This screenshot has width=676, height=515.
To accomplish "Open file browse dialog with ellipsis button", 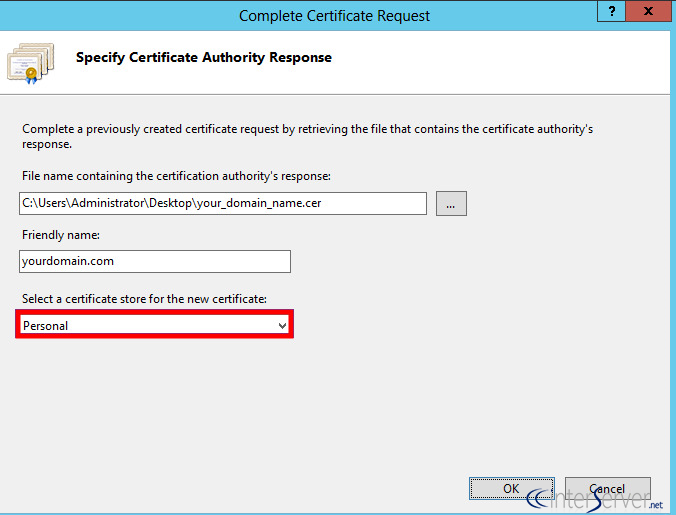I will point(451,203).
